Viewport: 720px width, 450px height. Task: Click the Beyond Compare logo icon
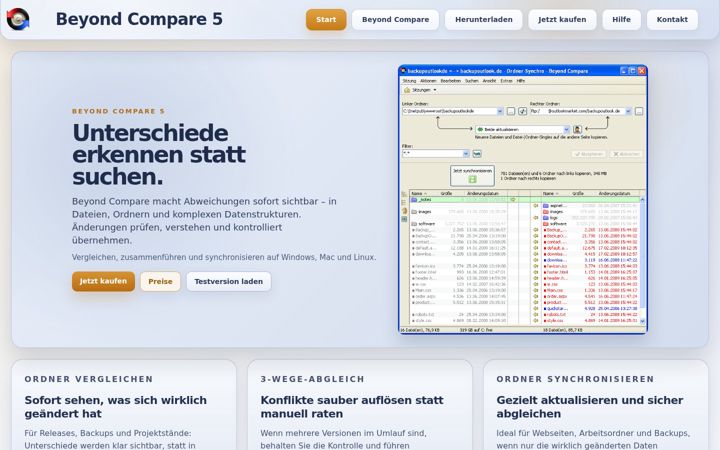(x=18, y=19)
